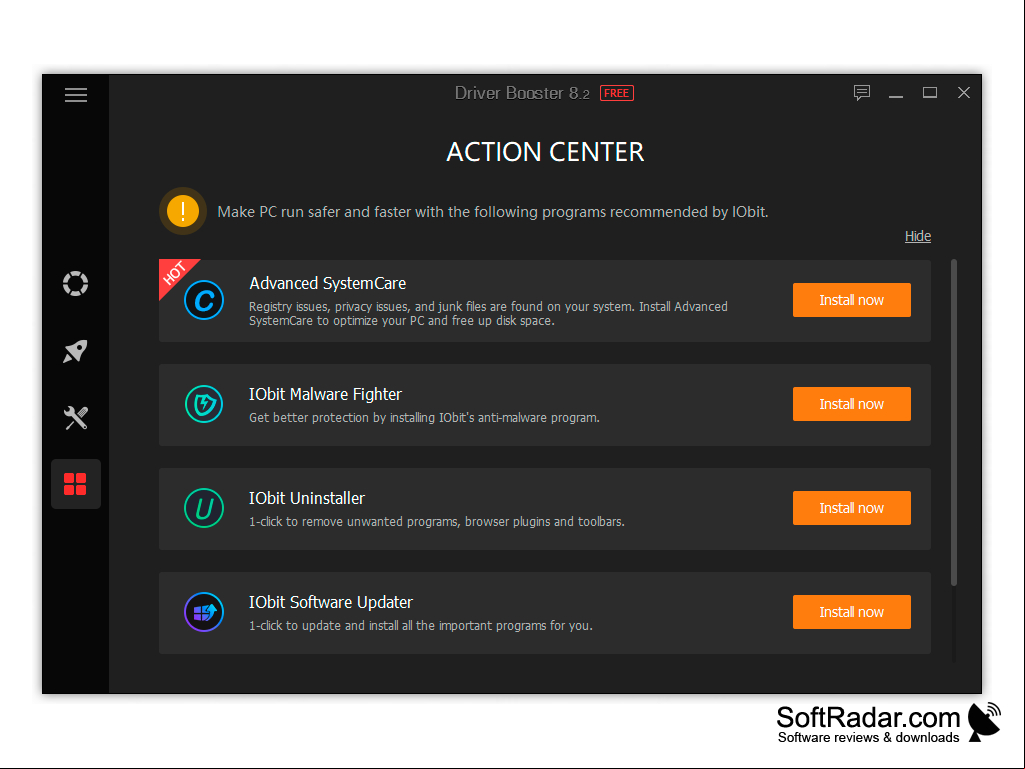Select the IObit Uninstaller title text

point(307,498)
